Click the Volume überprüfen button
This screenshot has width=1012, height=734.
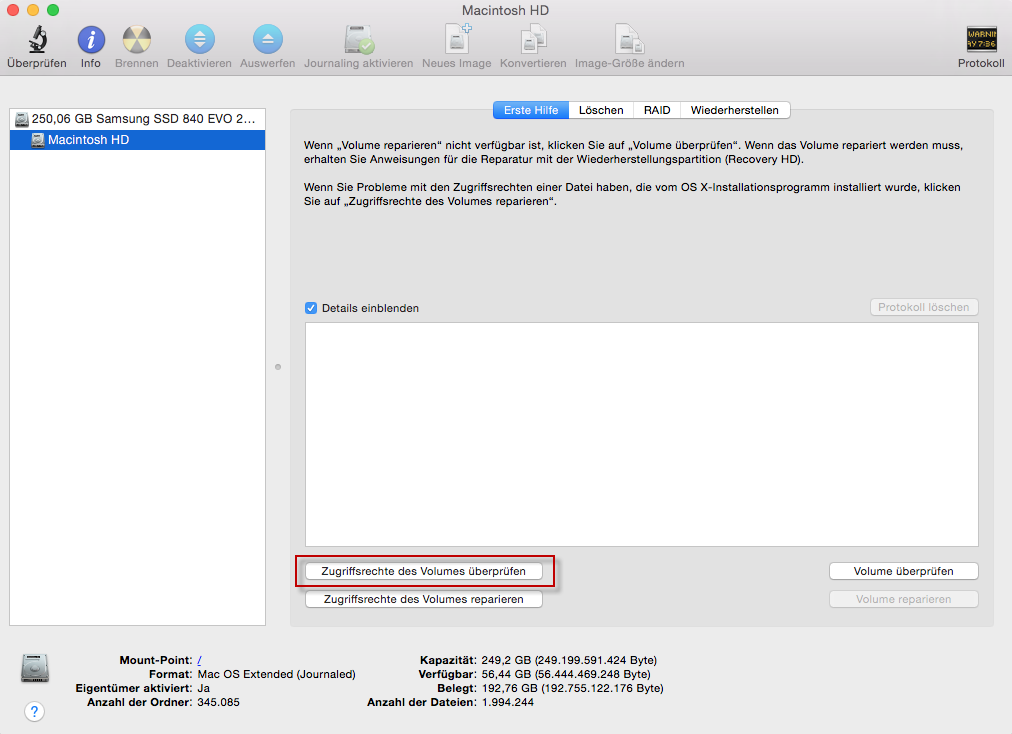(x=904, y=571)
